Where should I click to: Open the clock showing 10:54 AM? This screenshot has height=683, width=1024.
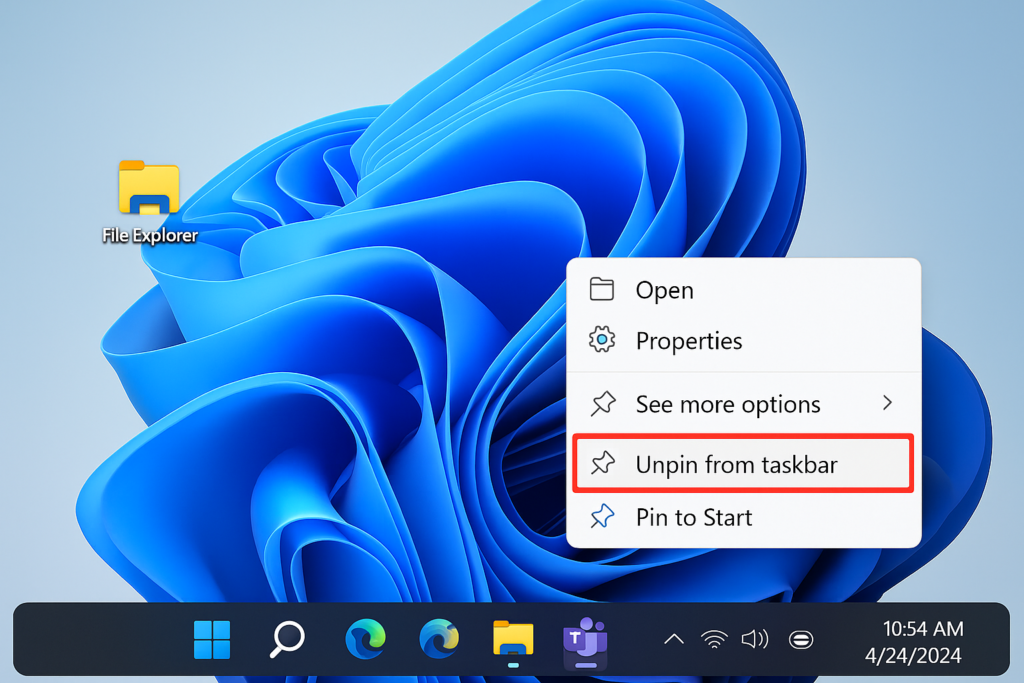click(923, 628)
